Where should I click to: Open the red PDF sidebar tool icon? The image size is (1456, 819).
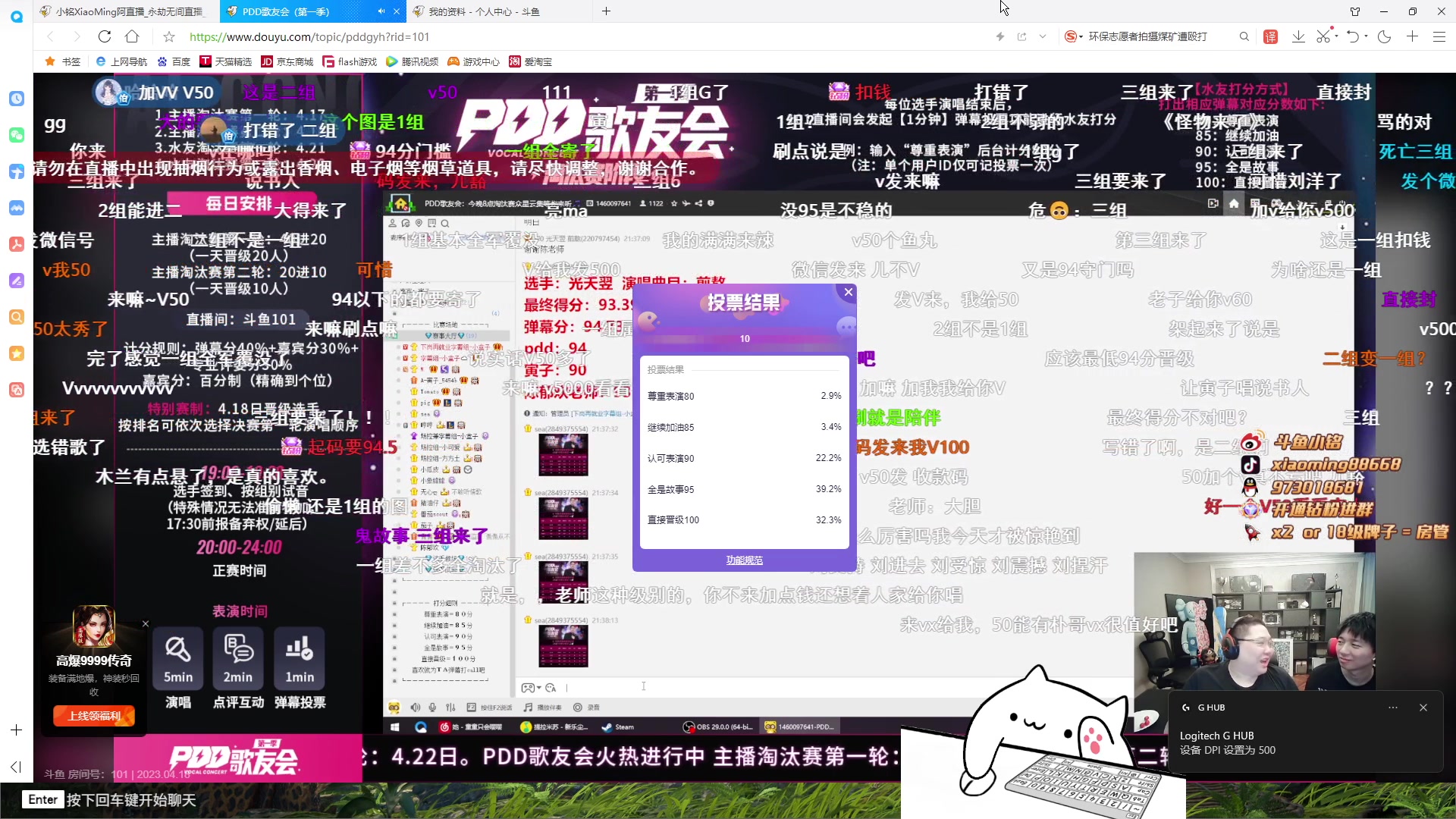pyautogui.click(x=17, y=244)
